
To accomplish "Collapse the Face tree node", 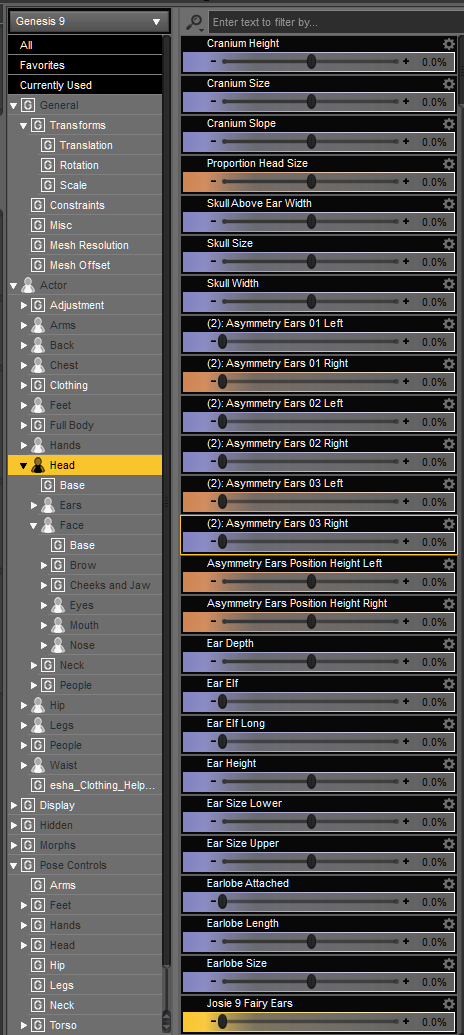I will [34, 525].
